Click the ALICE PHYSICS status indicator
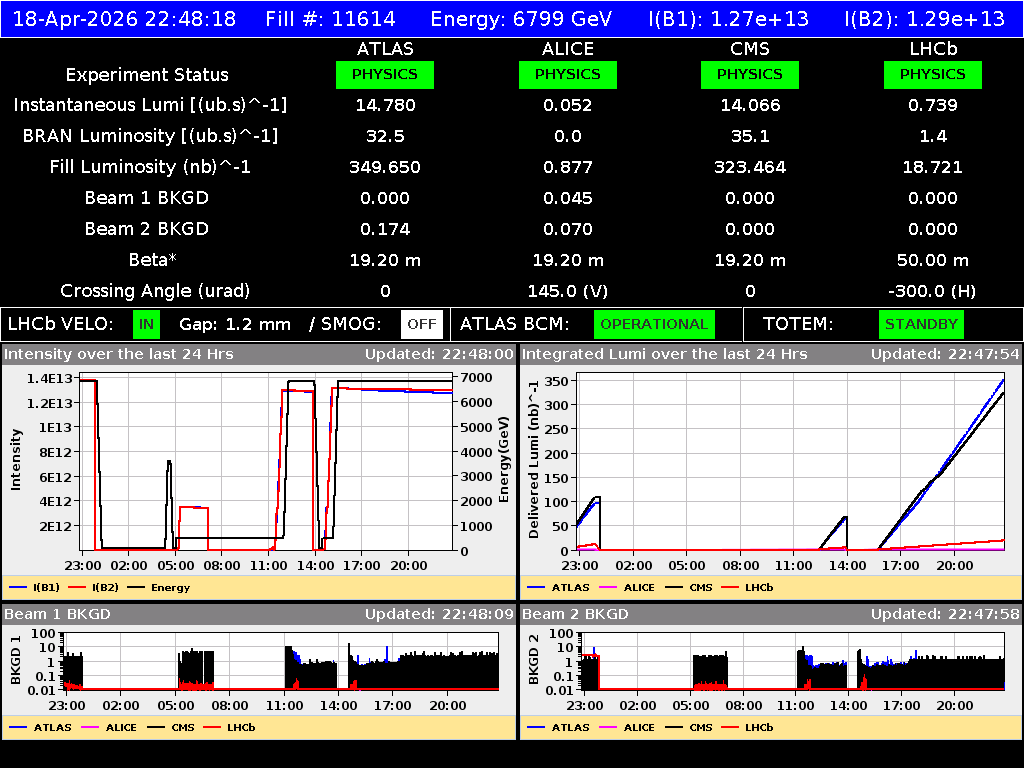1024x768 pixels. pos(567,74)
